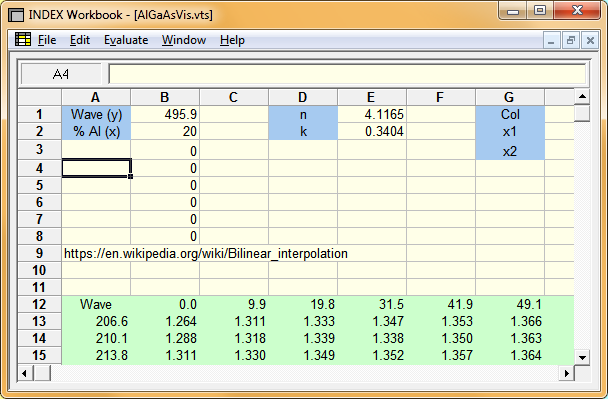608x399 pixels.
Task: Click the vertical scrollbar down arrow
Action: (582, 358)
